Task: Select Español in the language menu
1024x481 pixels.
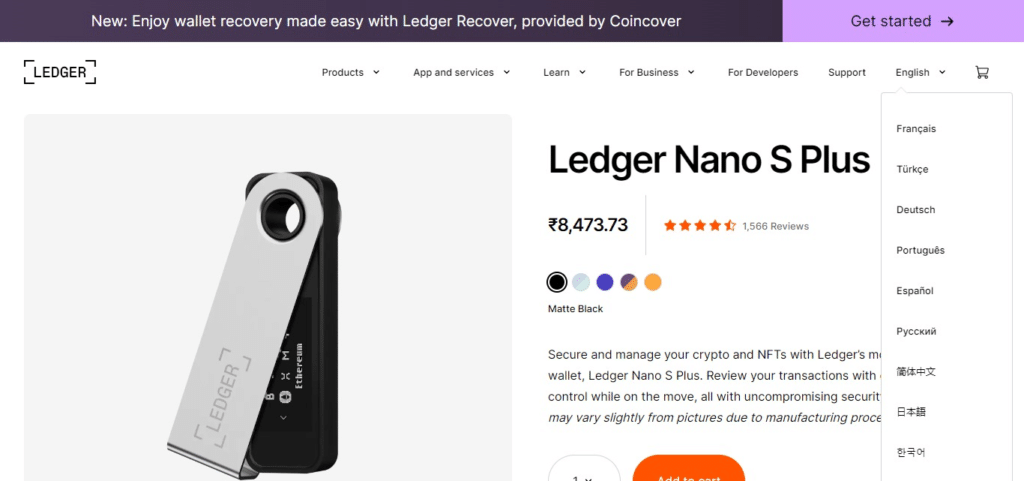Action: pos(915,291)
